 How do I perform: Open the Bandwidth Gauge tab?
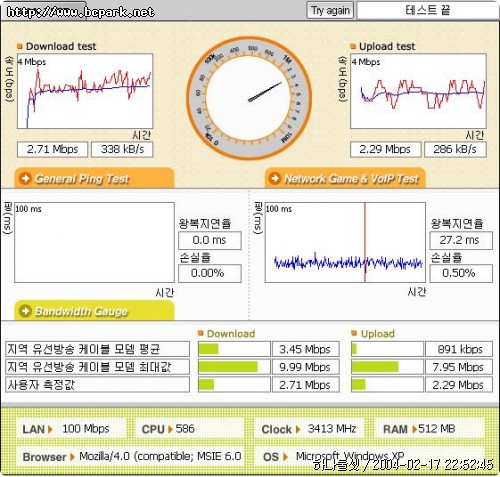click(94, 311)
